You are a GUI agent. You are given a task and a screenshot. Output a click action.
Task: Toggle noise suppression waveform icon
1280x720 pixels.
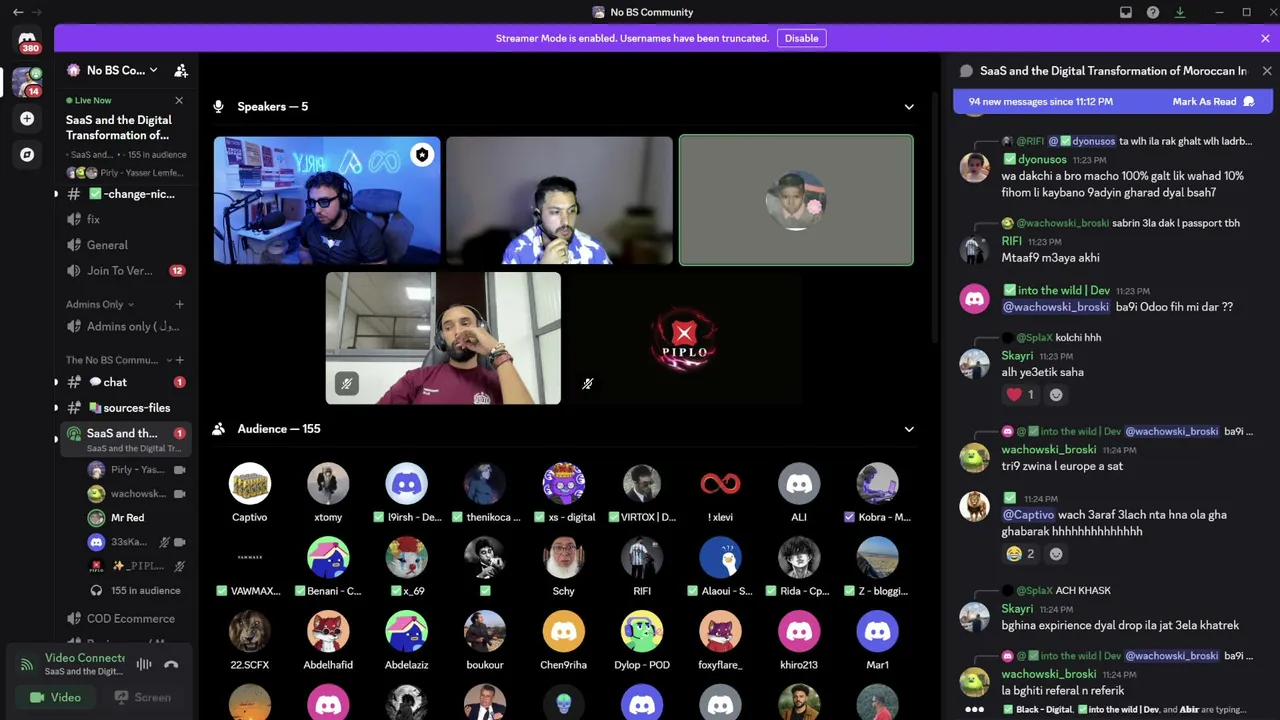[x=144, y=664]
